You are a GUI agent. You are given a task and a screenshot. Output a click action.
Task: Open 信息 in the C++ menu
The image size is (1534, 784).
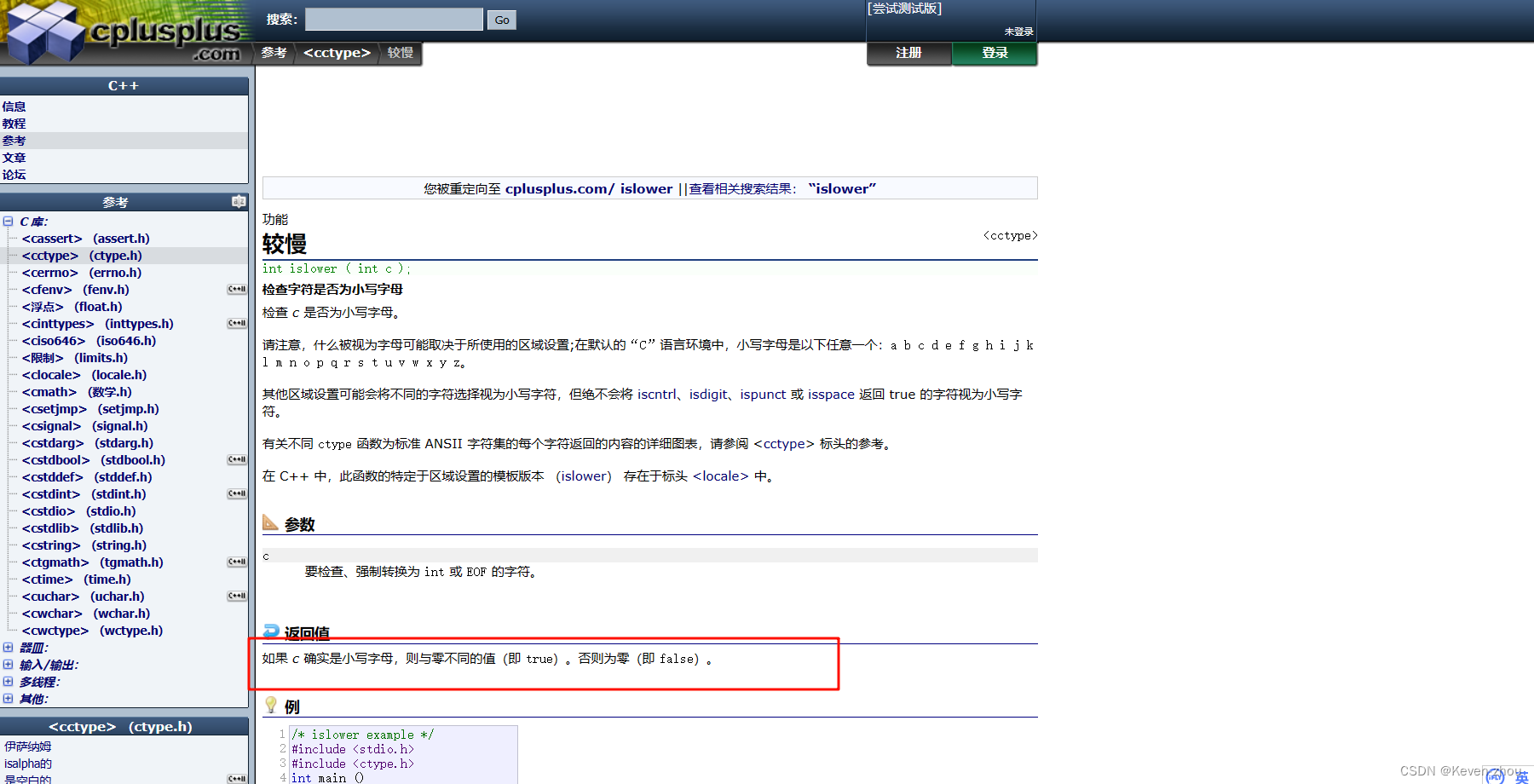click(14, 107)
